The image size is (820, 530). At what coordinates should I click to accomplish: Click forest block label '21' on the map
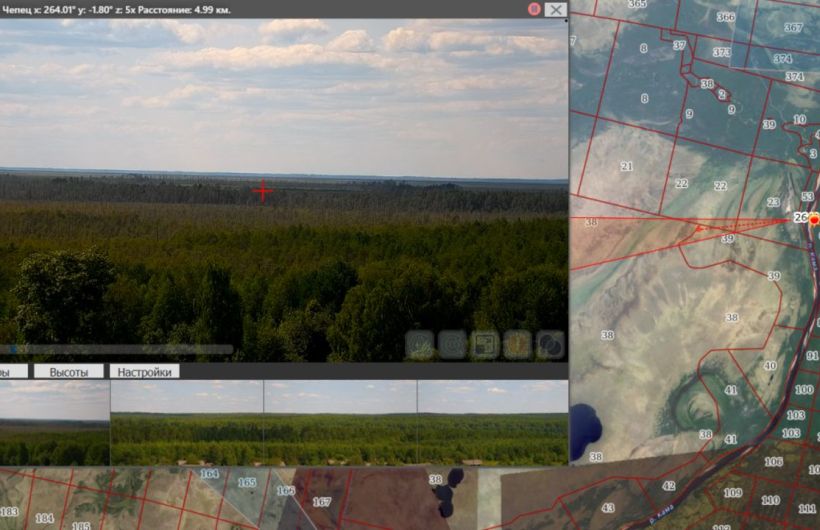627,166
